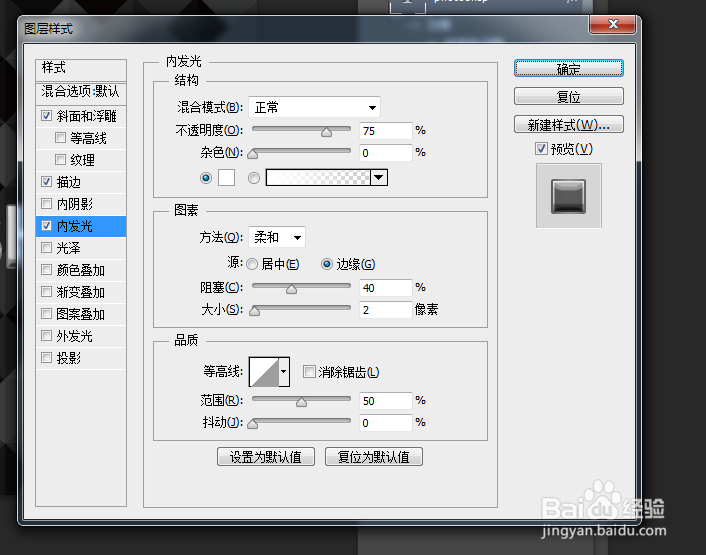
Task: Toggle the 预览(V) checkbox
Action: coord(541,149)
